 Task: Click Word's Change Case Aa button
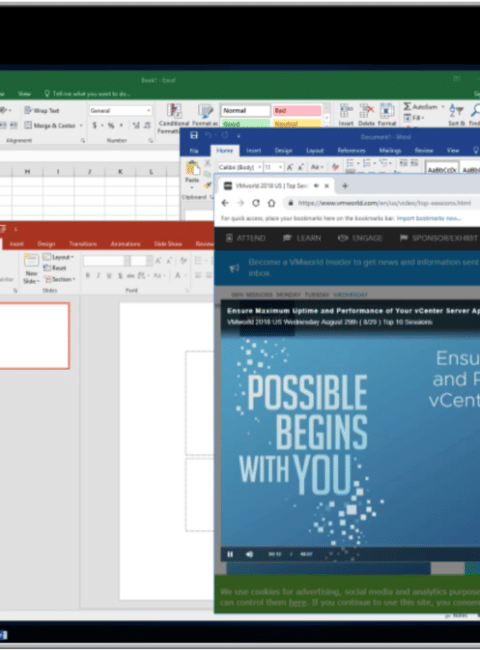click(x=317, y=167)
